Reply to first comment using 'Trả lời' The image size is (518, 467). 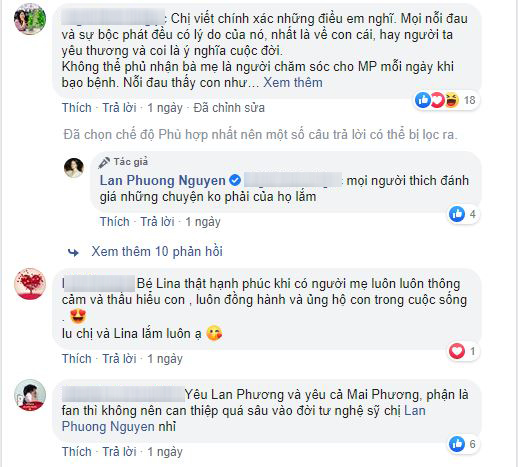(x=119, y=108)
